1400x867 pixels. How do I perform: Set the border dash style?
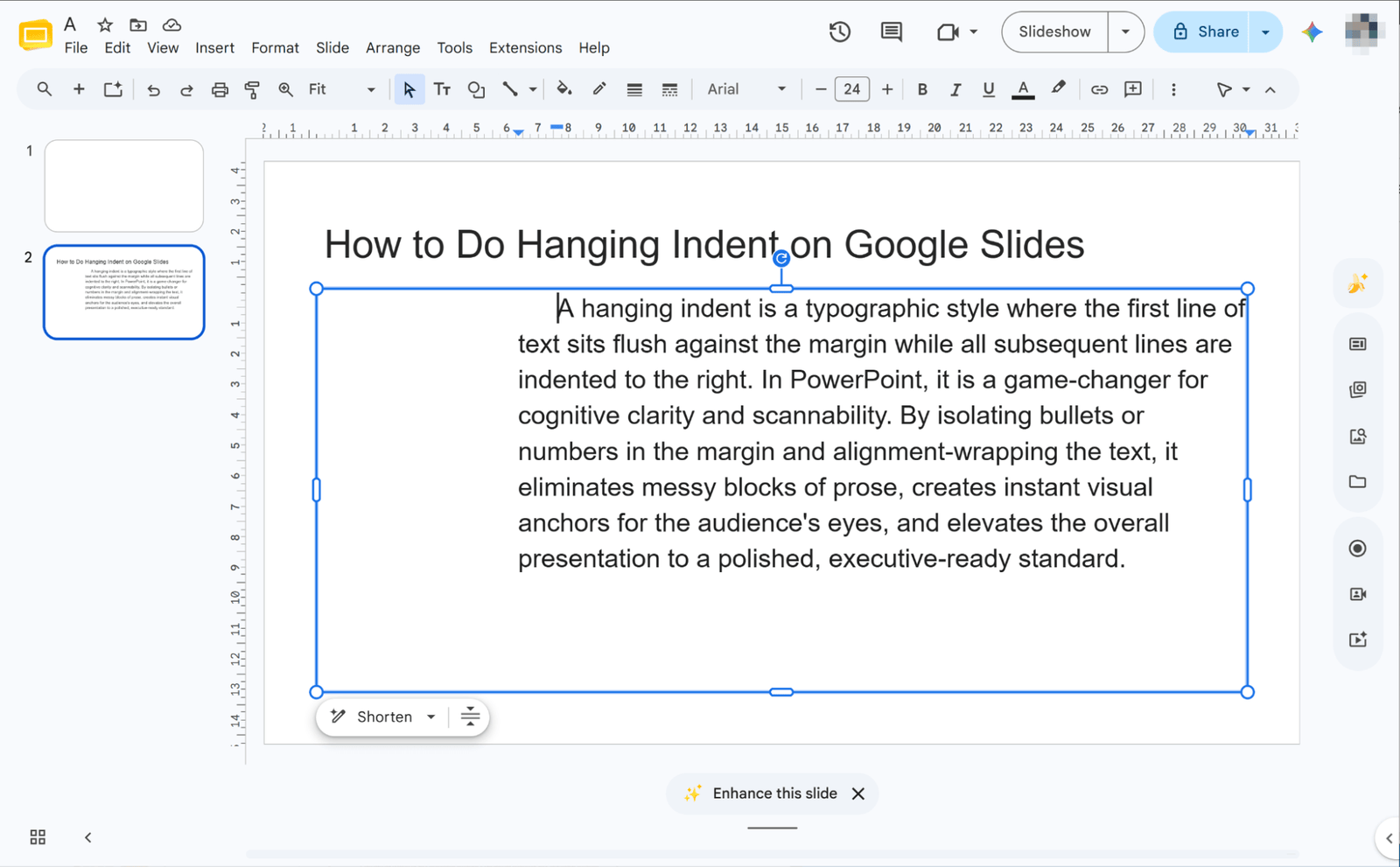point(669,89)
